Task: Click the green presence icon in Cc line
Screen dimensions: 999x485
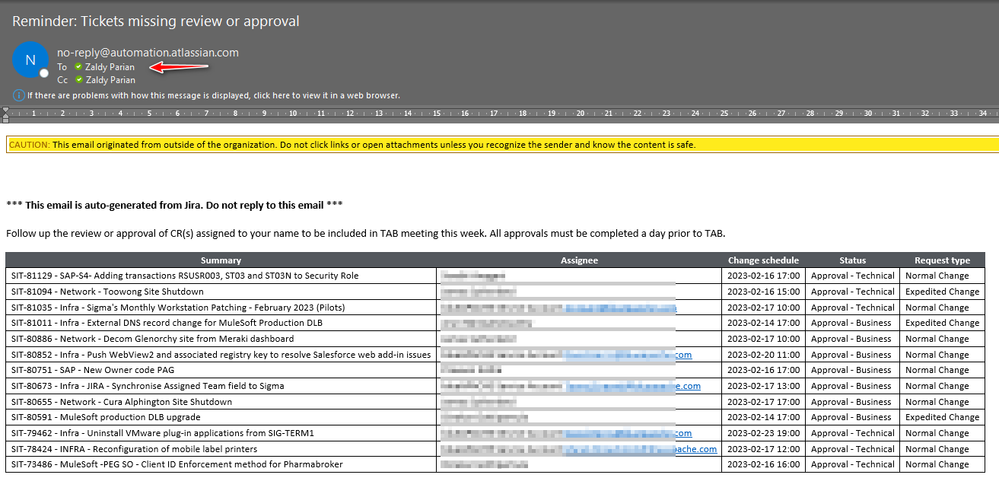Action: (x=78, y=80)
